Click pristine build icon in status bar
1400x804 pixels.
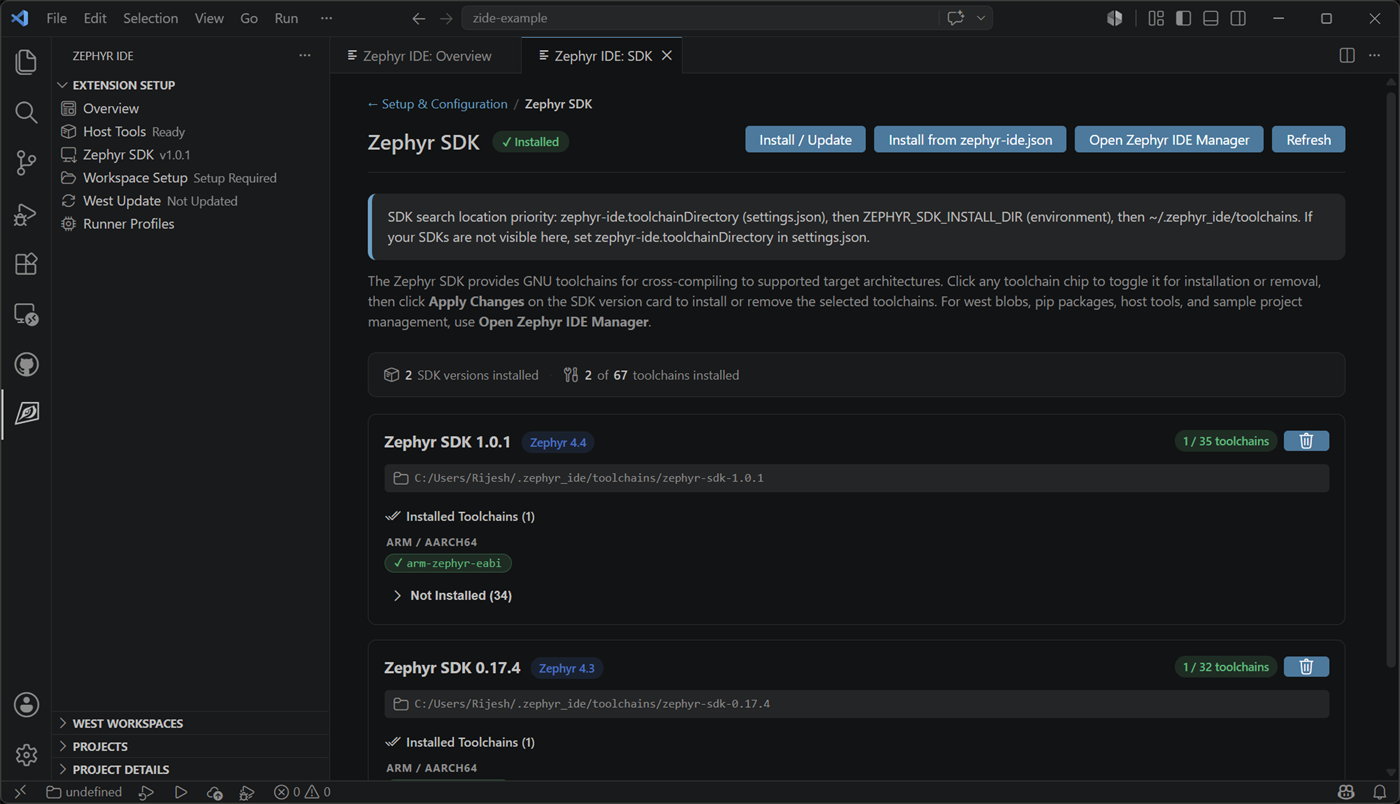(x=146, y=792)
